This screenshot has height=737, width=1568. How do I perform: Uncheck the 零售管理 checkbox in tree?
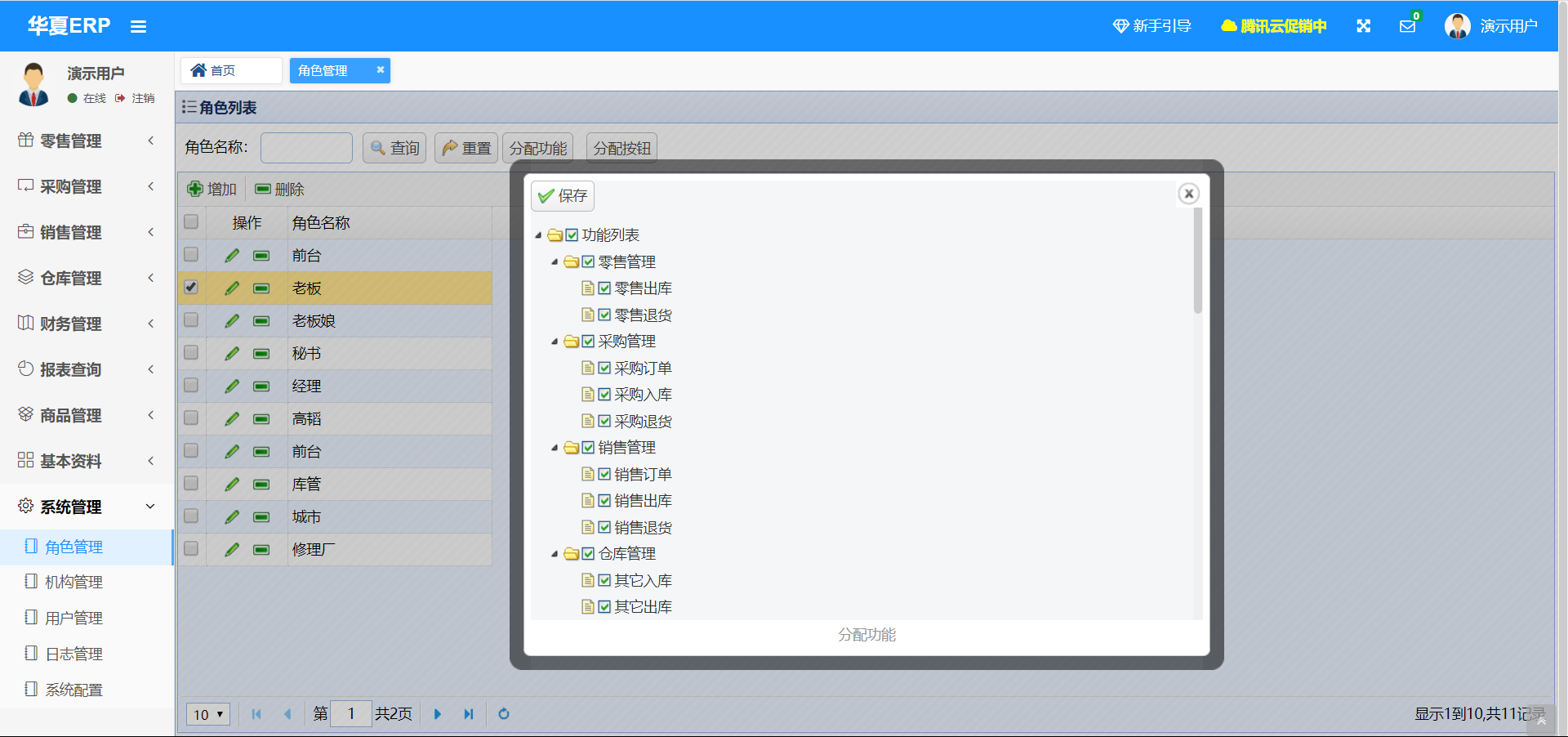click(589, 261)
